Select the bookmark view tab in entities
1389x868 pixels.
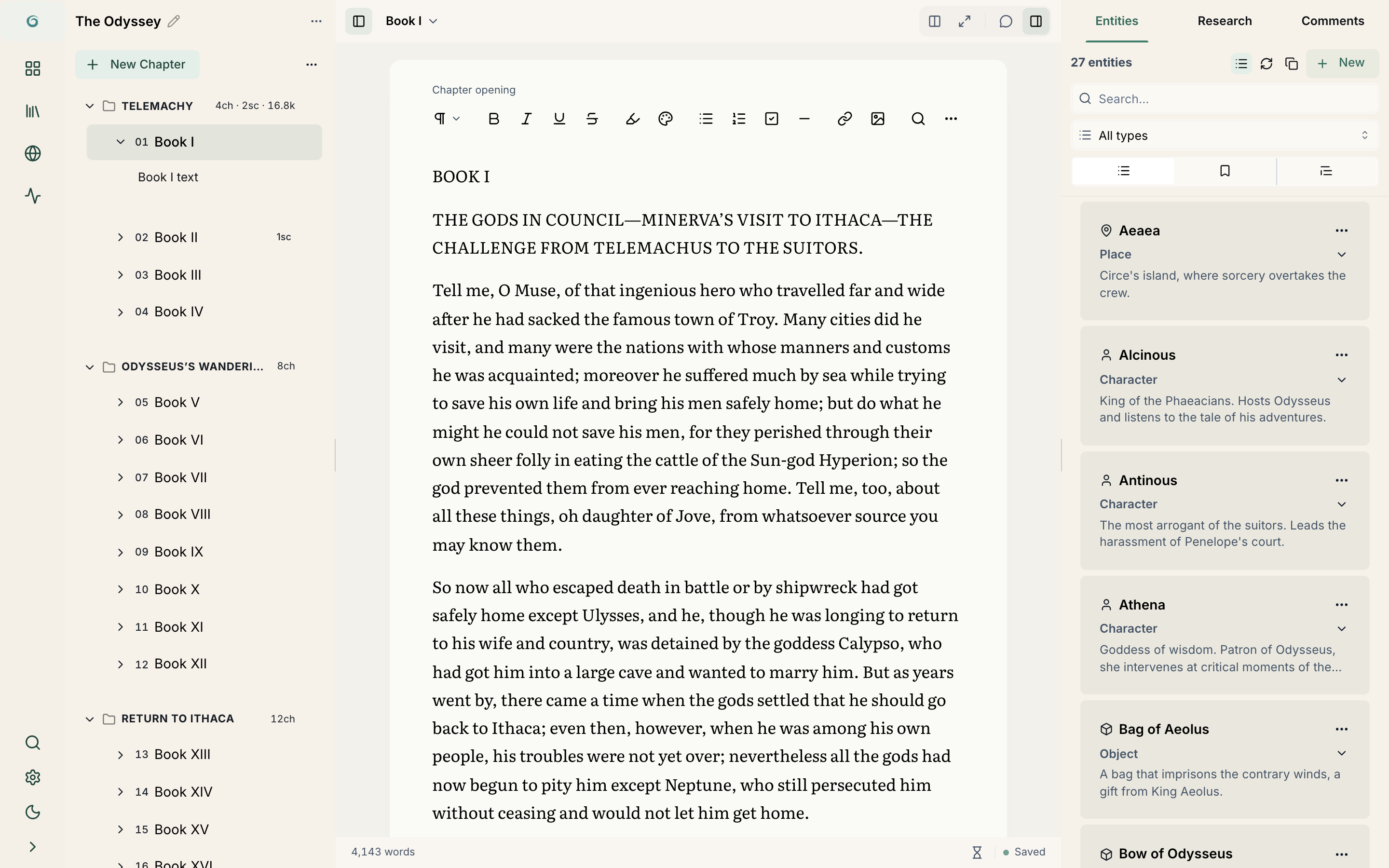[1224, 171]
